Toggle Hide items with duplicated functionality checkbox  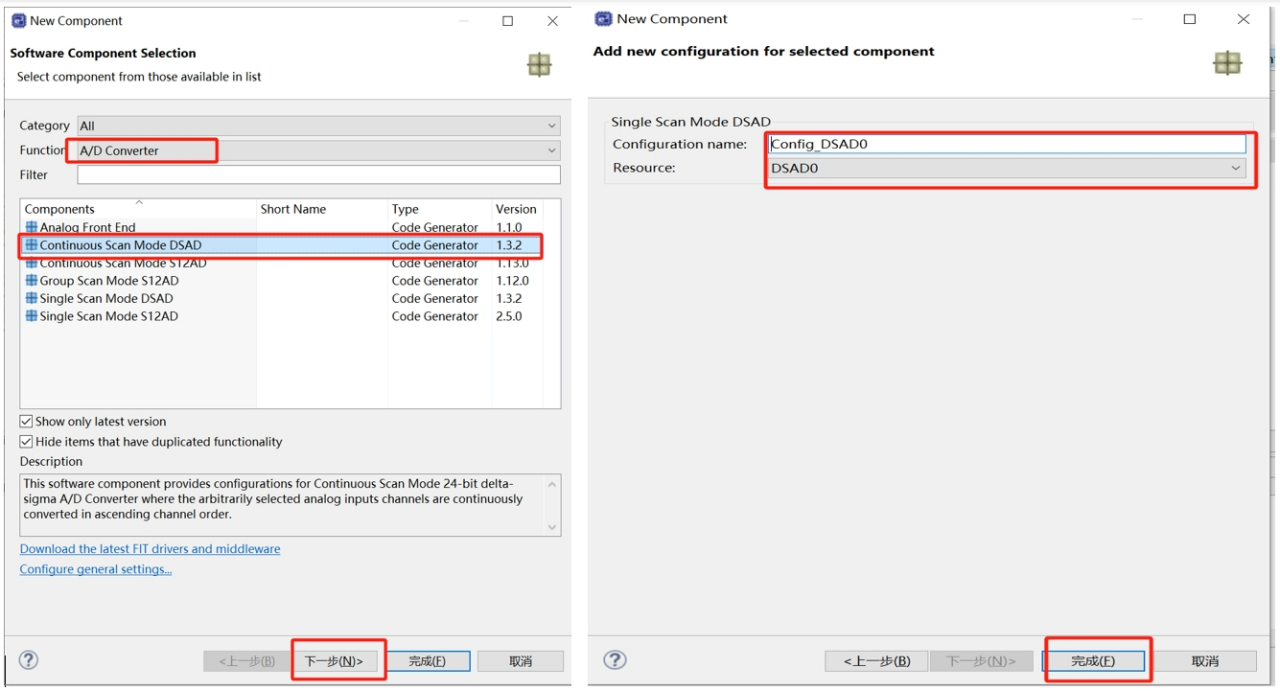[26, 442]
